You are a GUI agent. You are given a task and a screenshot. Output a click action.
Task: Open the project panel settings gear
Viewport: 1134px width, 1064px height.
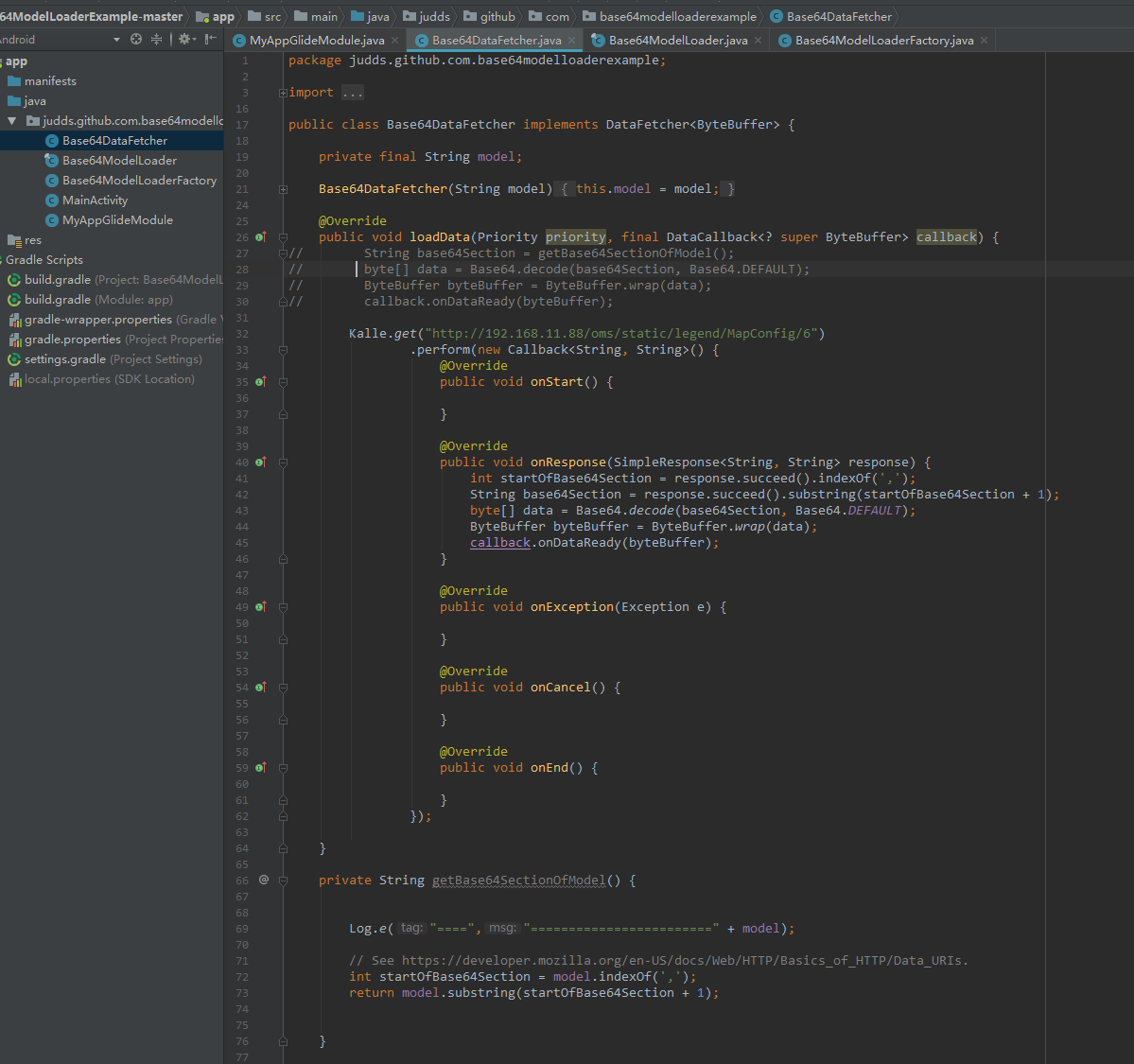tap(184, 40)
